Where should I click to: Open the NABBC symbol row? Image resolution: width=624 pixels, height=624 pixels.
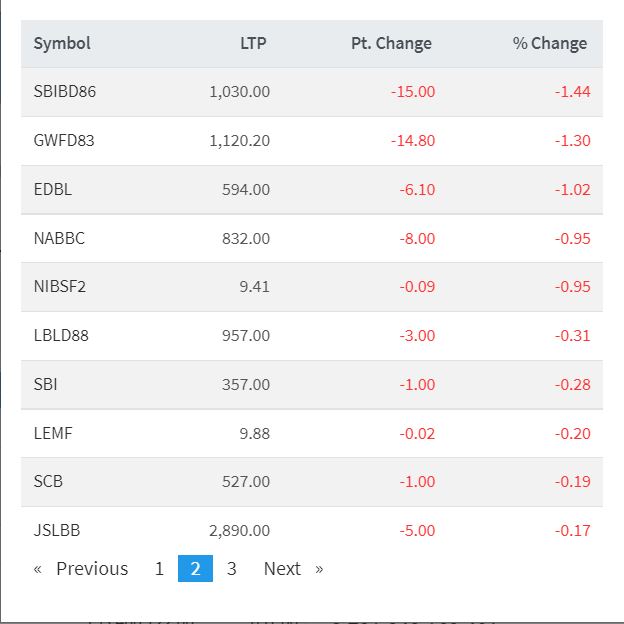59,239
